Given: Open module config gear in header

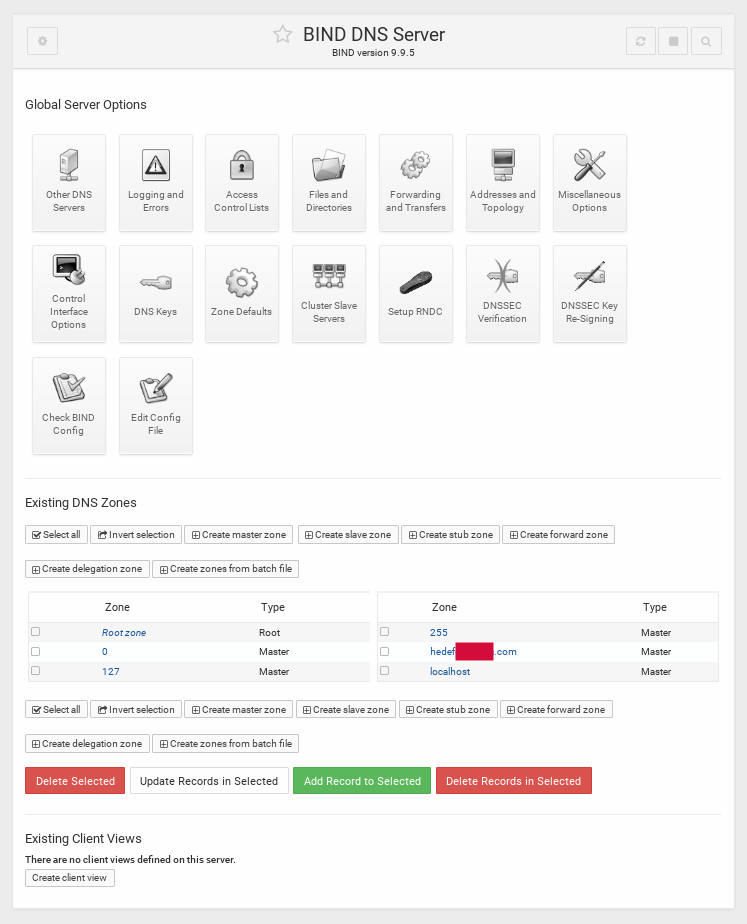Looking at the screenshot, I should click(42, 41).
